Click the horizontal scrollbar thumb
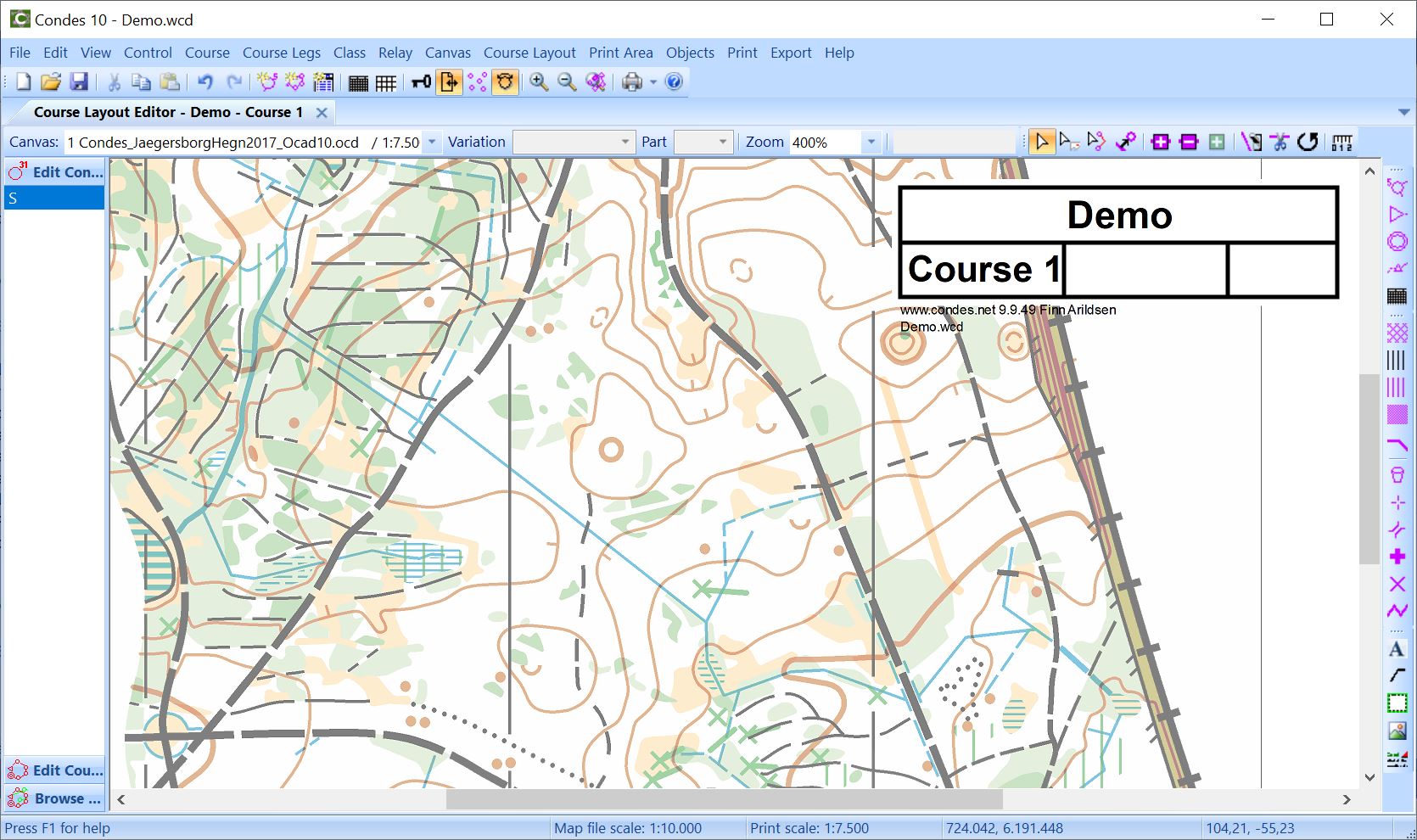The height and width of the screenshot is (840, 1417). click(724, 799)
